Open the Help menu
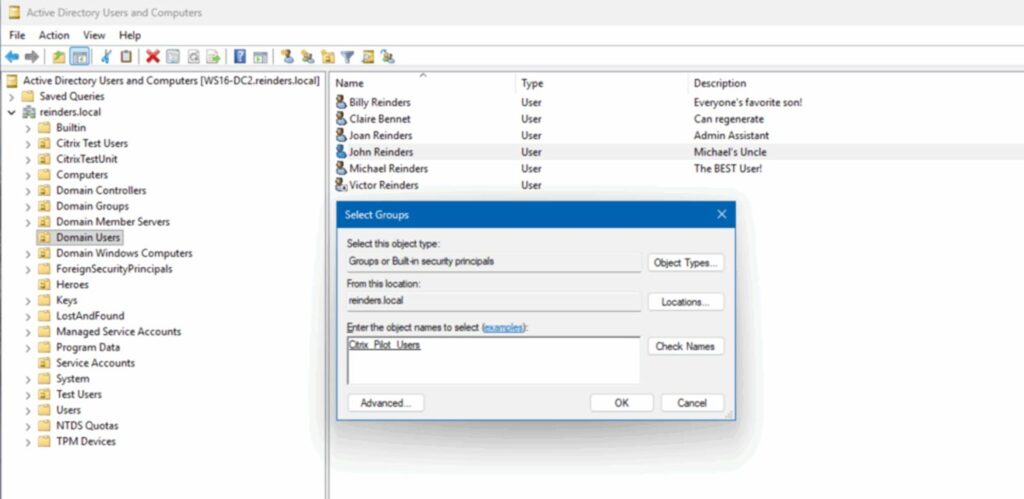This screenshot has width=1024, height=499. [x=129, y=35]
